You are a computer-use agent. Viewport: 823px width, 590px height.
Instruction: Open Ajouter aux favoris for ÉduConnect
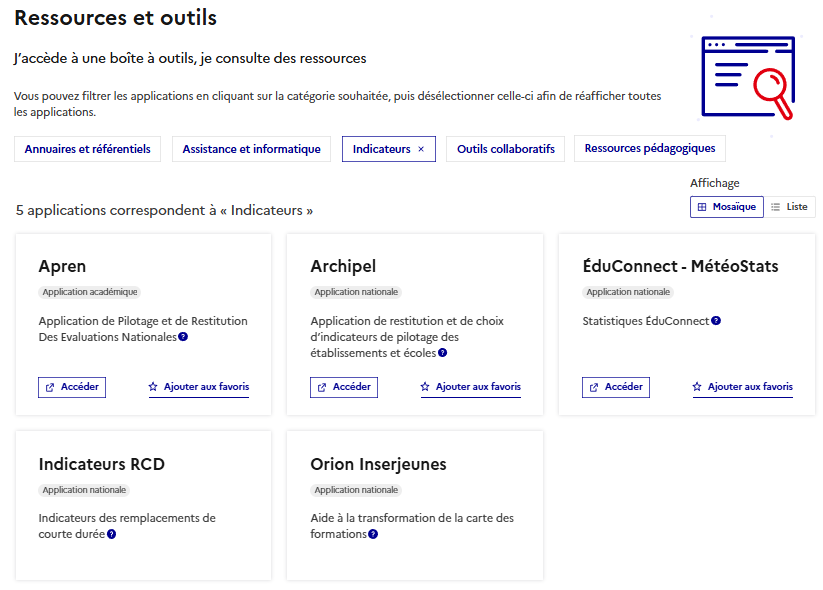click(742, 387)
